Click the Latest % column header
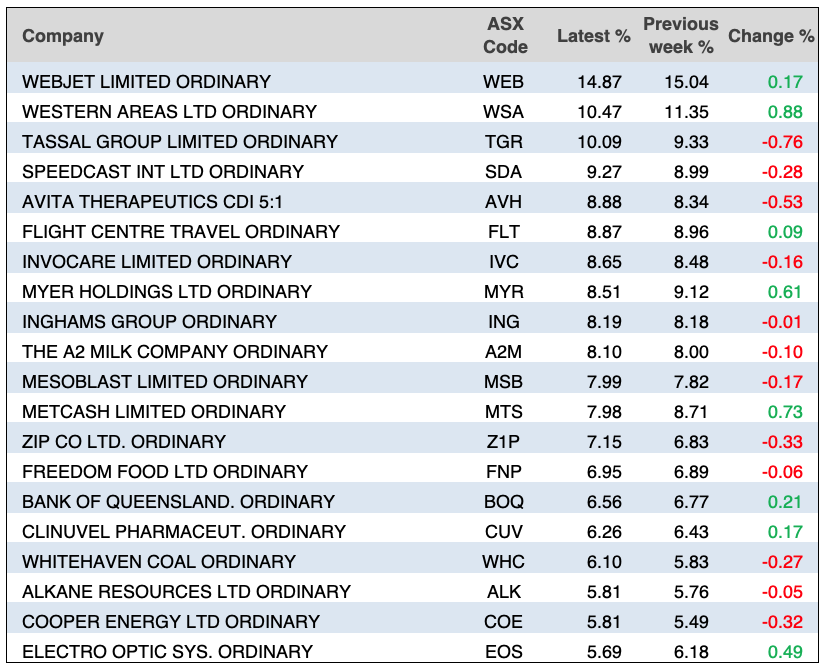Screen dimensions: 825x670 tap(593, 36)
